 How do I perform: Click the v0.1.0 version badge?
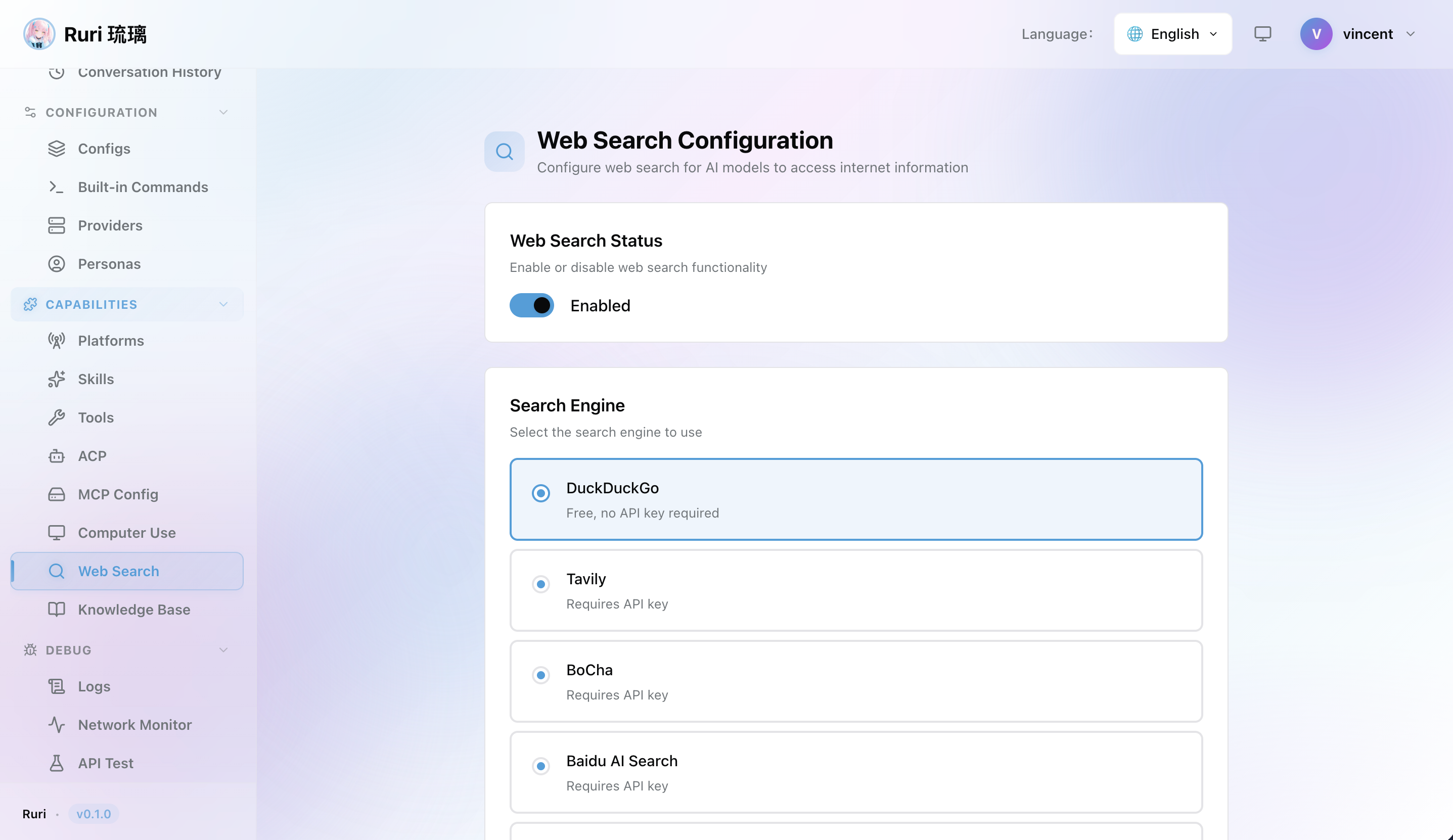point(94,814)
